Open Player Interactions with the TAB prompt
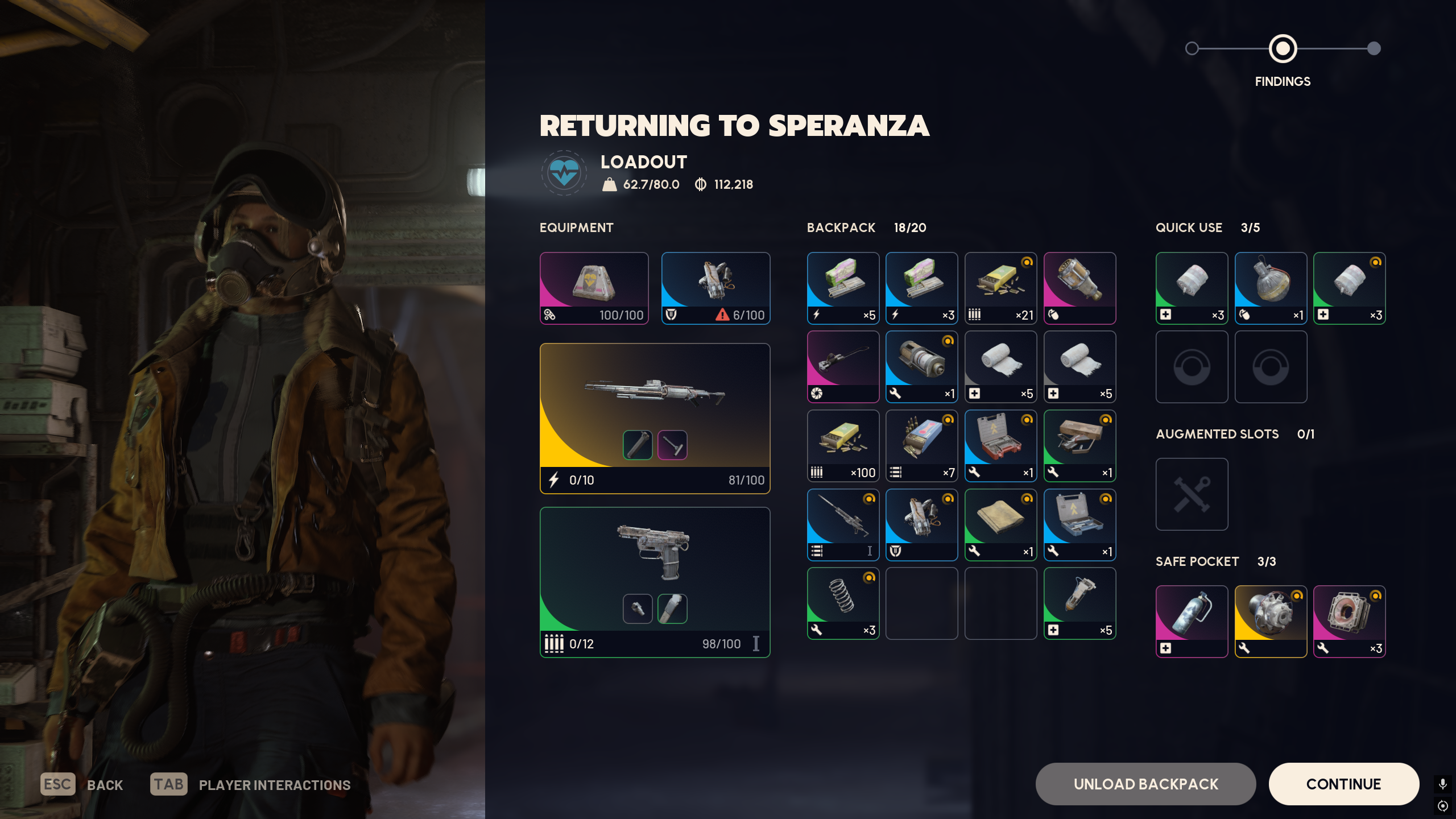This screenshot has height=819, width=1456. coord(250,784)
